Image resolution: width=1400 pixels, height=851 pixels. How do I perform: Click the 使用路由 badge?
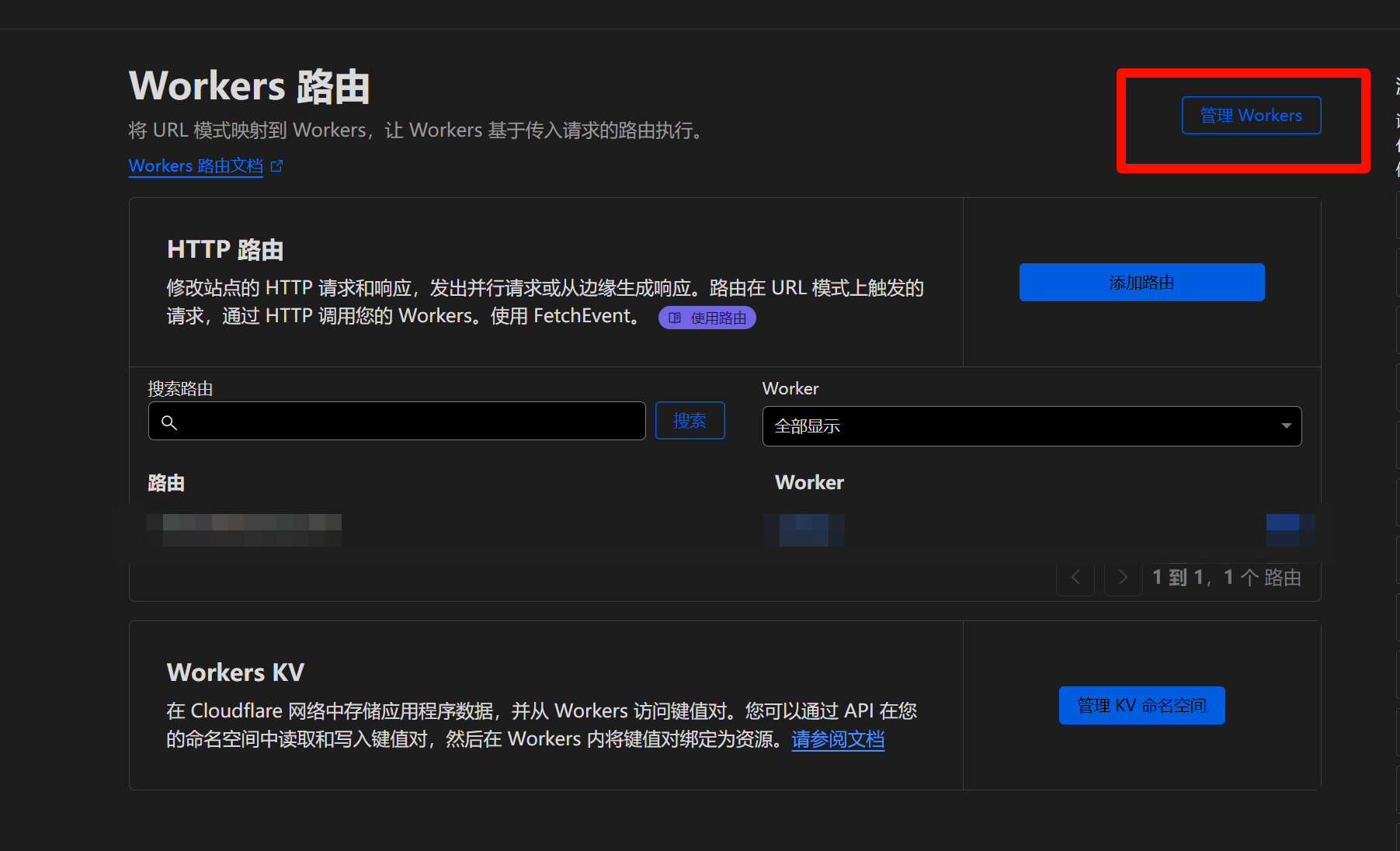pos(707,318)
